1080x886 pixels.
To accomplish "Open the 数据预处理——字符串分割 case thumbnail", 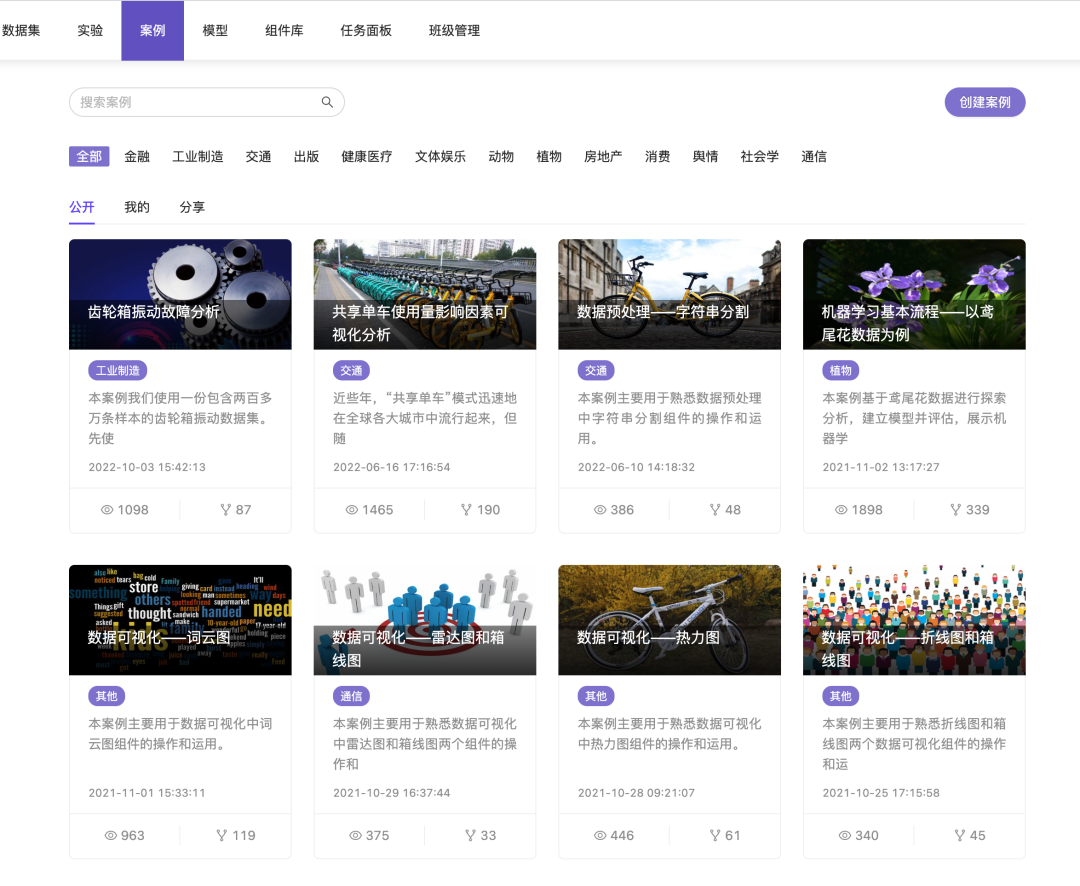I will click(x=669, y=294).
